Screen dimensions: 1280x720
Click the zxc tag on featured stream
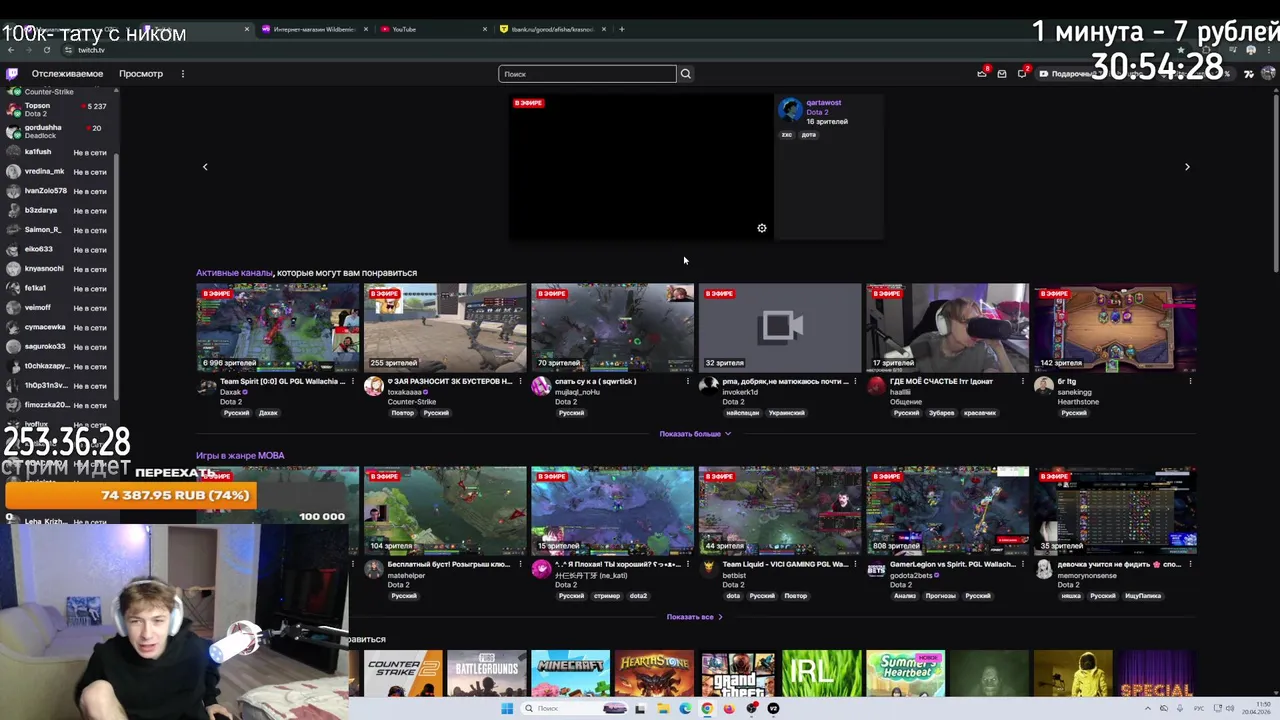pos(787,135)
